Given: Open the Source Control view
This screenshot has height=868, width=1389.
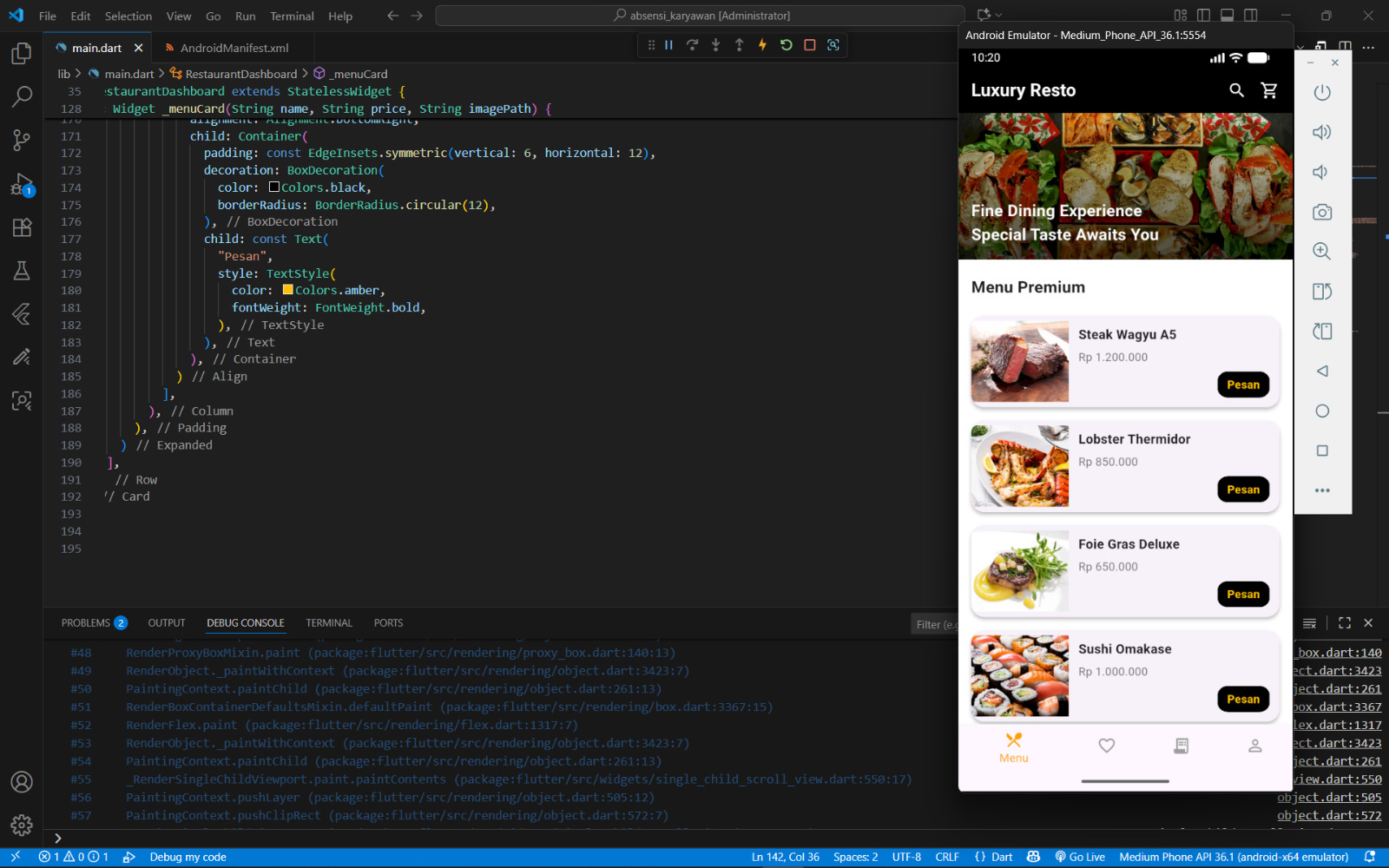Looking at the screenshot, I should pyautogui.click(x=22, y=140).
